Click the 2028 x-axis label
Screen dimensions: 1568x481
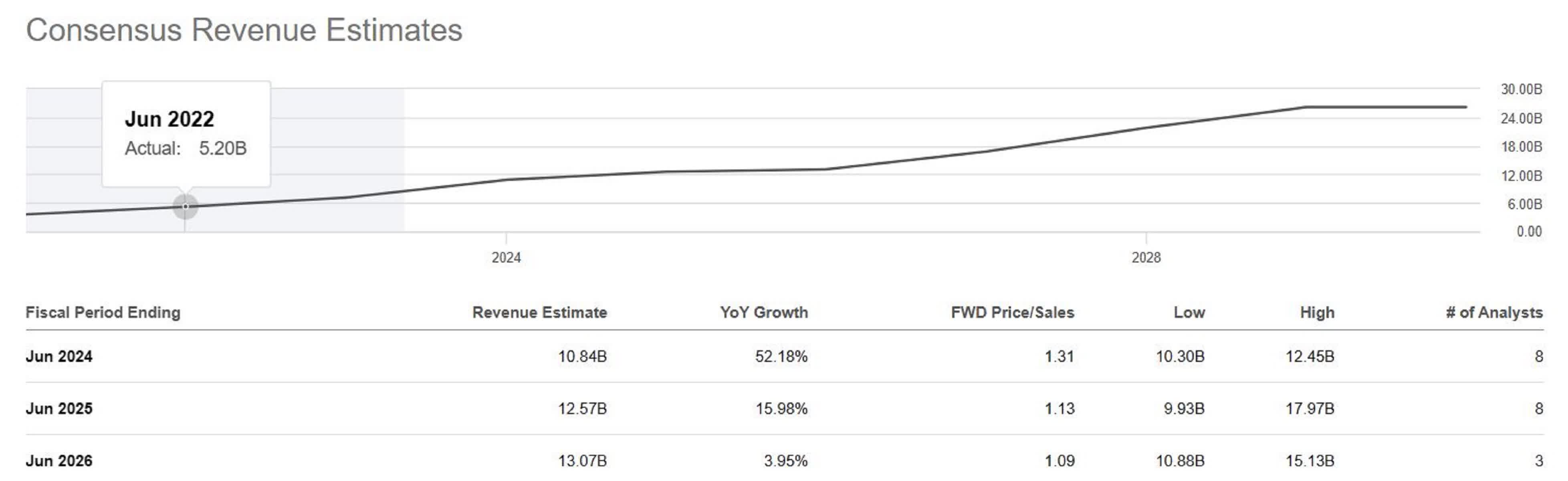coord(1146,258)
